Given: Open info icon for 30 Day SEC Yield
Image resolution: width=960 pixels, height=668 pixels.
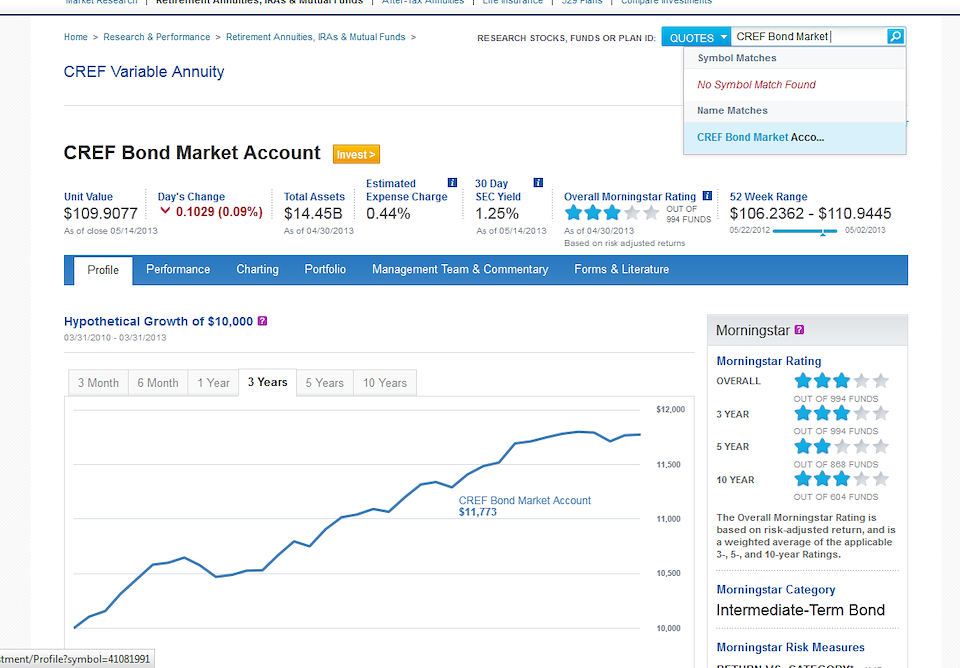Looking at the screenshot, I should click(x=538, y=182).
